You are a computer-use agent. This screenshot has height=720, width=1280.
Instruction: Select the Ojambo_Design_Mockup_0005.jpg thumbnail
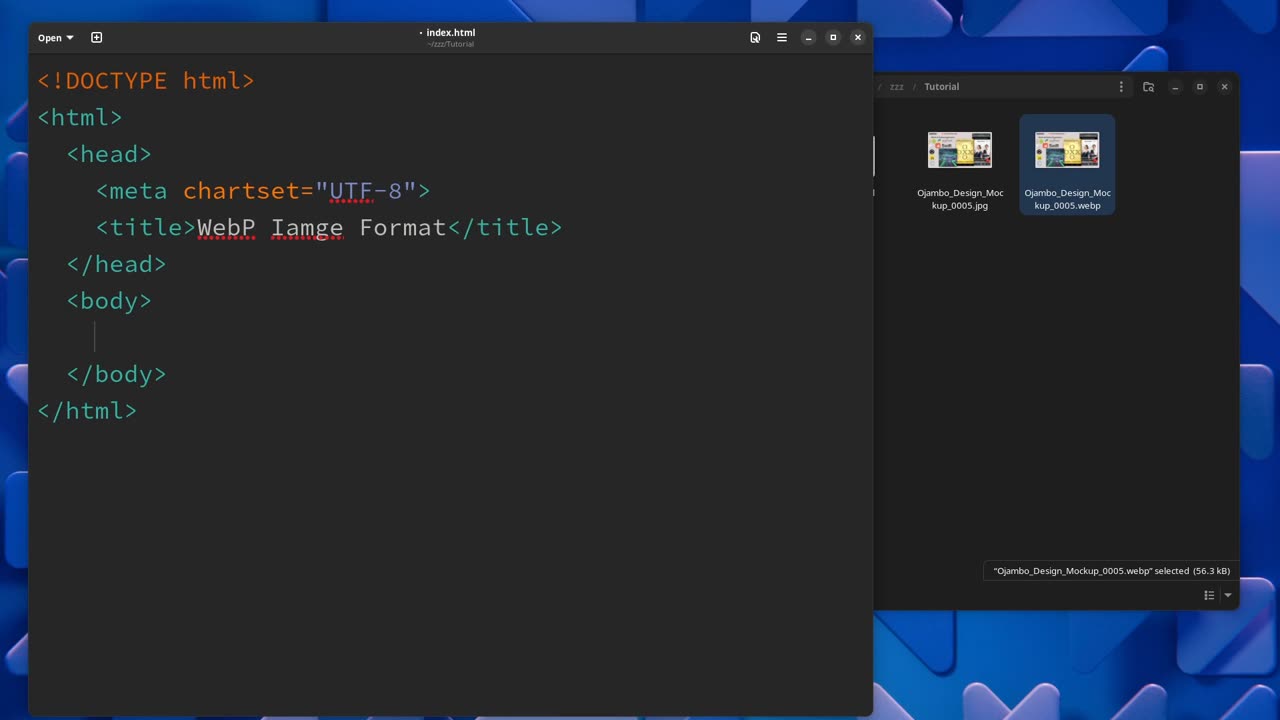pos(960,150)
